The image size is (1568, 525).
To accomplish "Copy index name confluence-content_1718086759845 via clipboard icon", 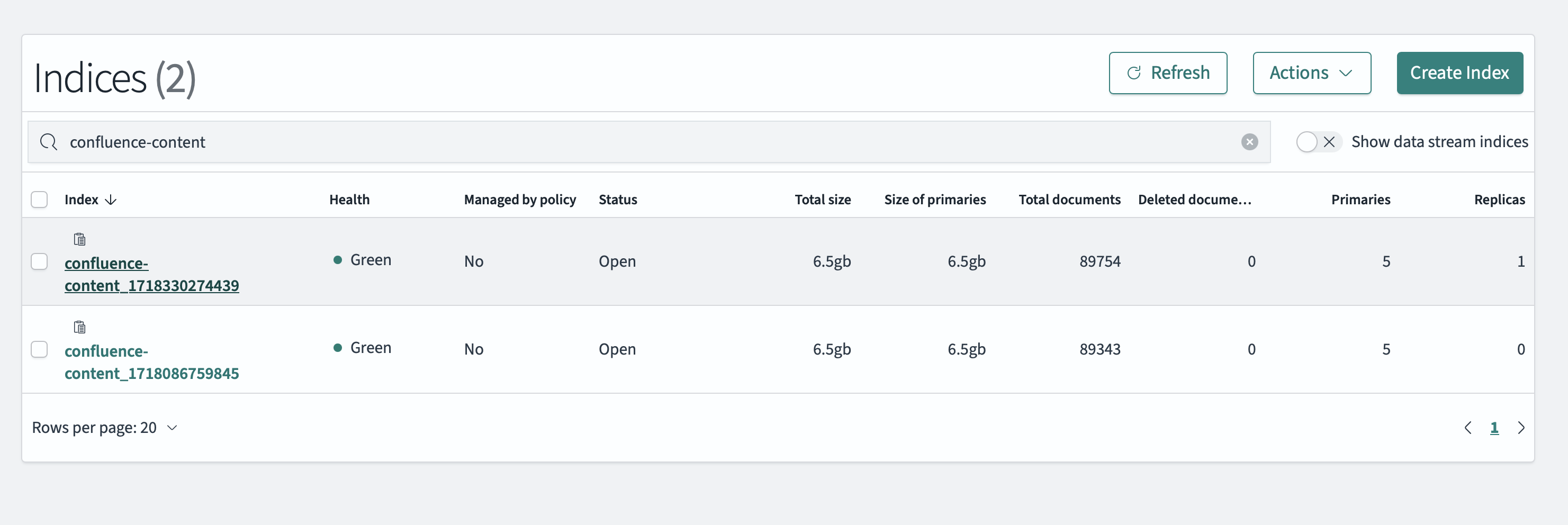I will (79, 327).
